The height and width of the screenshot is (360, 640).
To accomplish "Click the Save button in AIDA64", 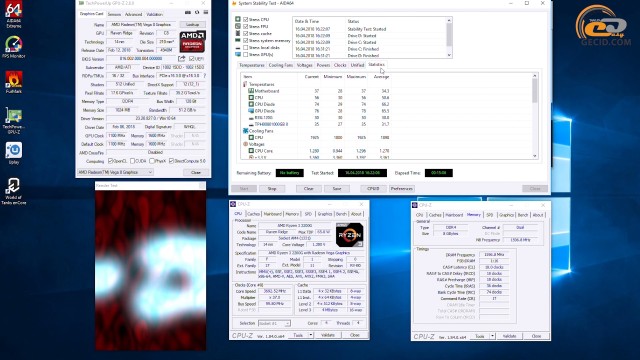I will (337, 189).
